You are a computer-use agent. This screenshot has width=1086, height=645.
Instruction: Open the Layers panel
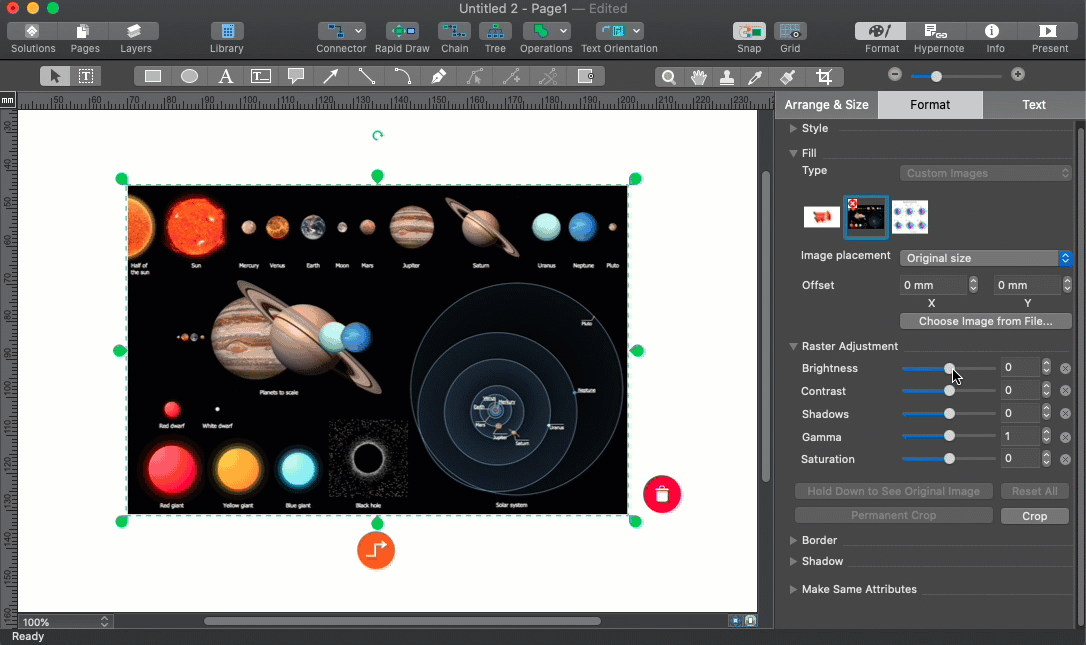pyautogui.click(x=134, y=32)
